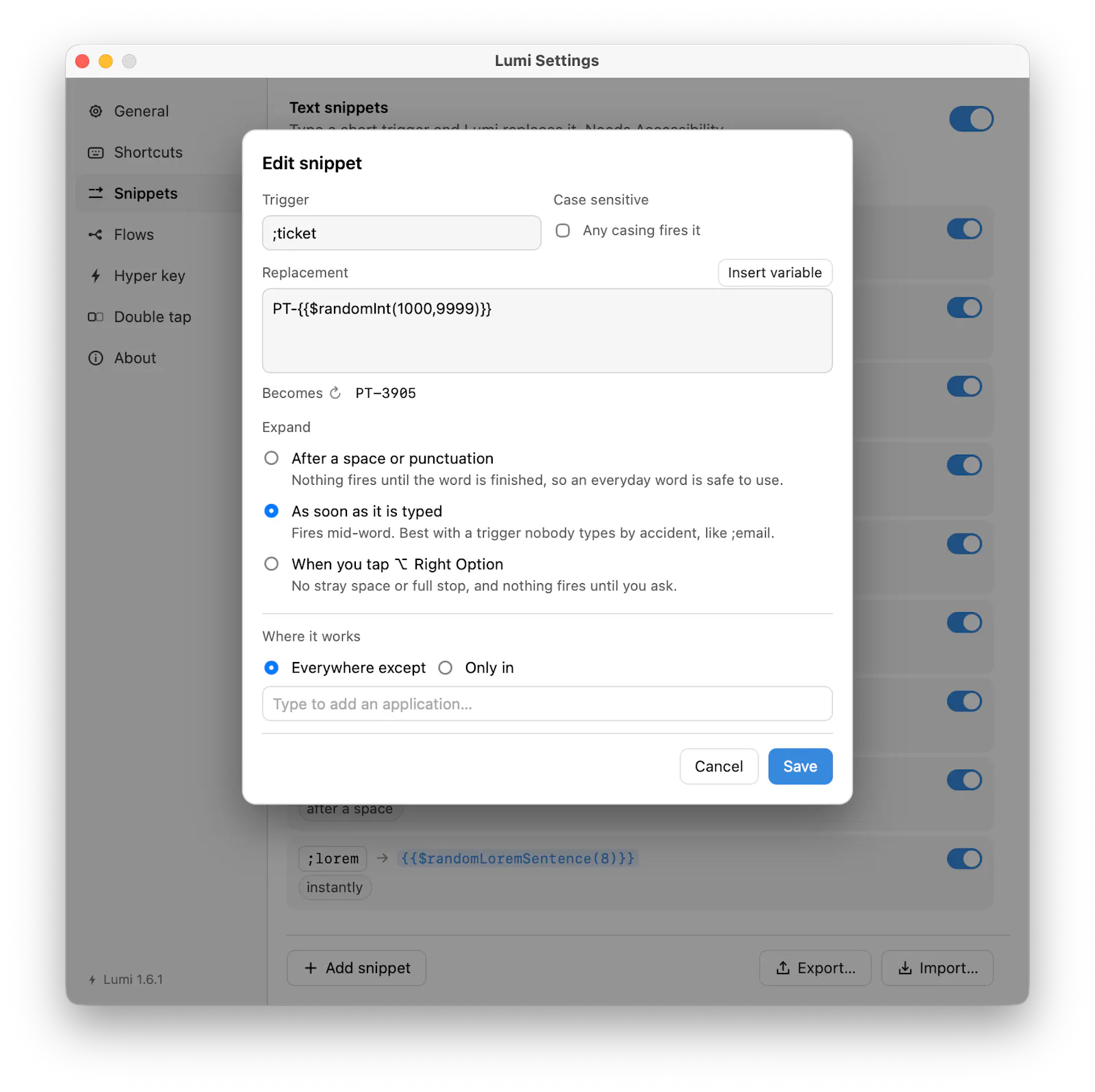This screenshot has height=1092, width=1095.
Task: Choose the Only in radio button
Action: pos(446,668)
